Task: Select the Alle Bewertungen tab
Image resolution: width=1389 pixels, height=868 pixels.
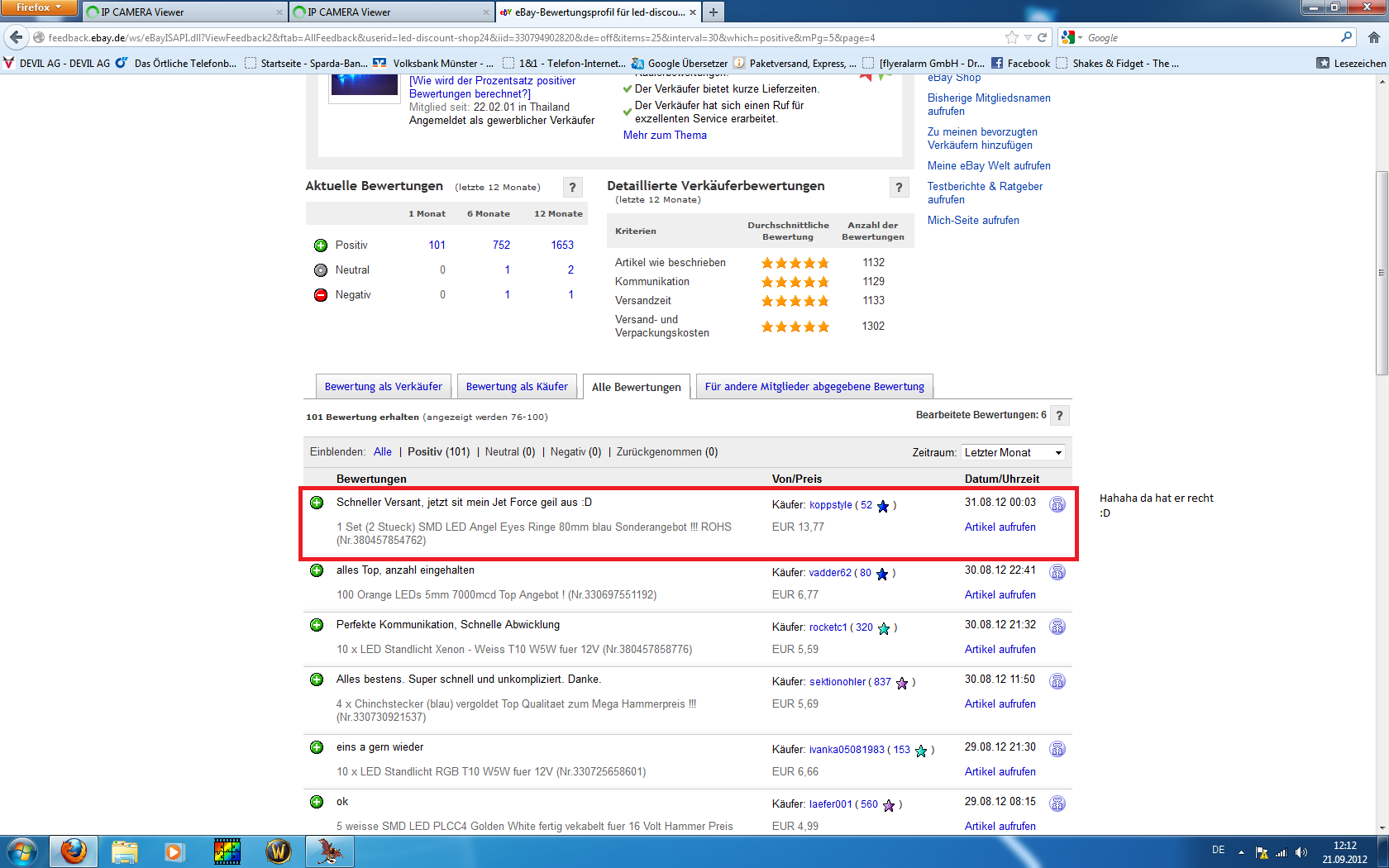Action: point(637,387)
